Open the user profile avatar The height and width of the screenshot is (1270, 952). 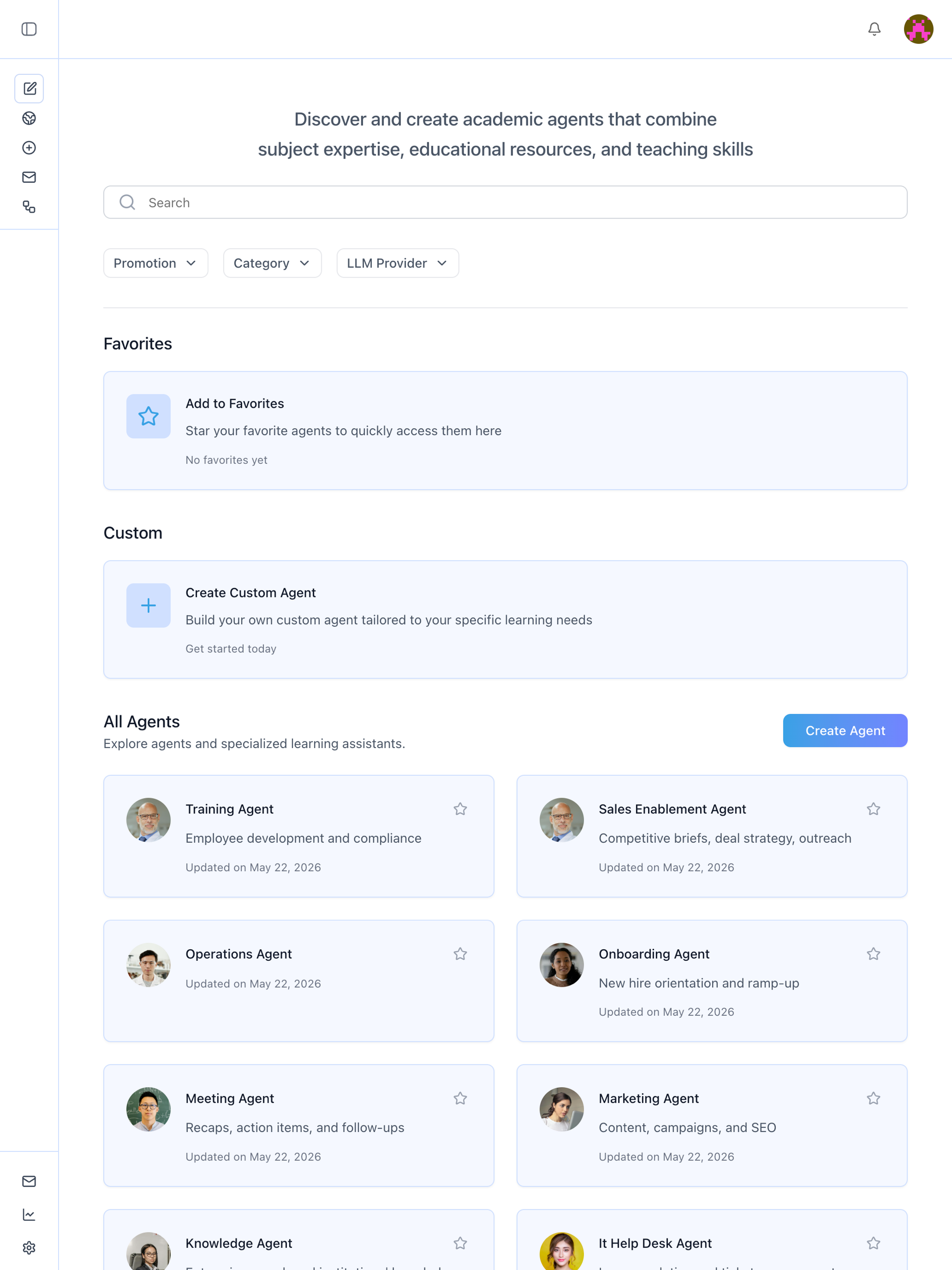[918, 29]
